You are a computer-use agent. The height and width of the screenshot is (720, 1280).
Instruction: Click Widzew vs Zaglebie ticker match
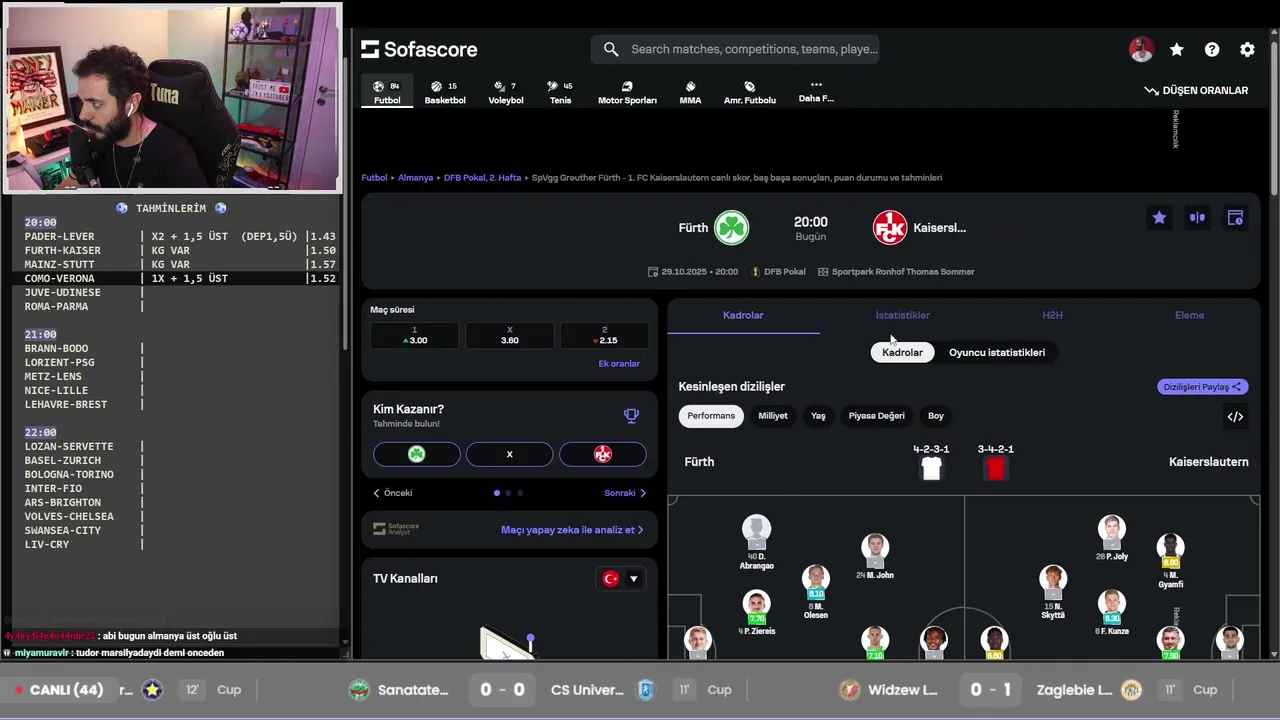991,690
